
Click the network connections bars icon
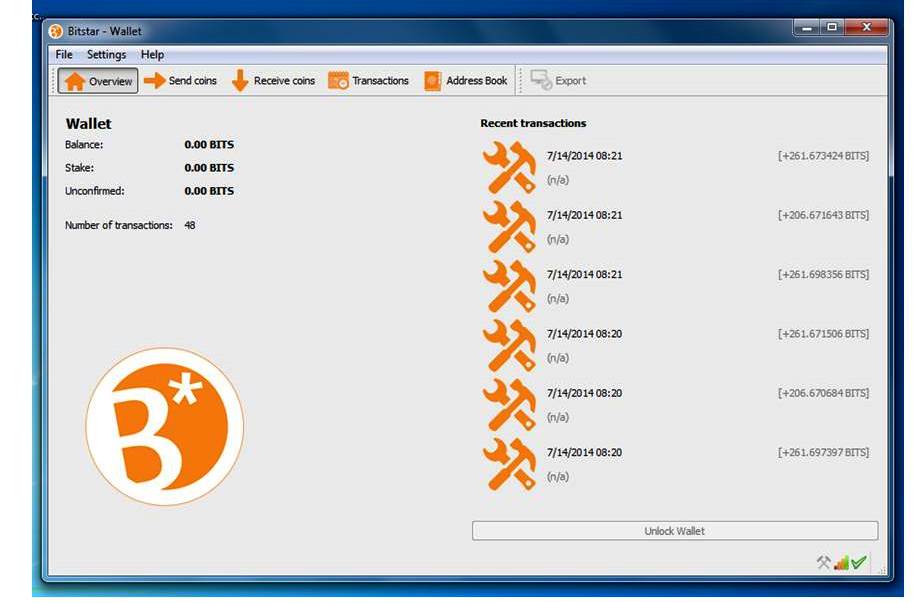tap(841, 562)
